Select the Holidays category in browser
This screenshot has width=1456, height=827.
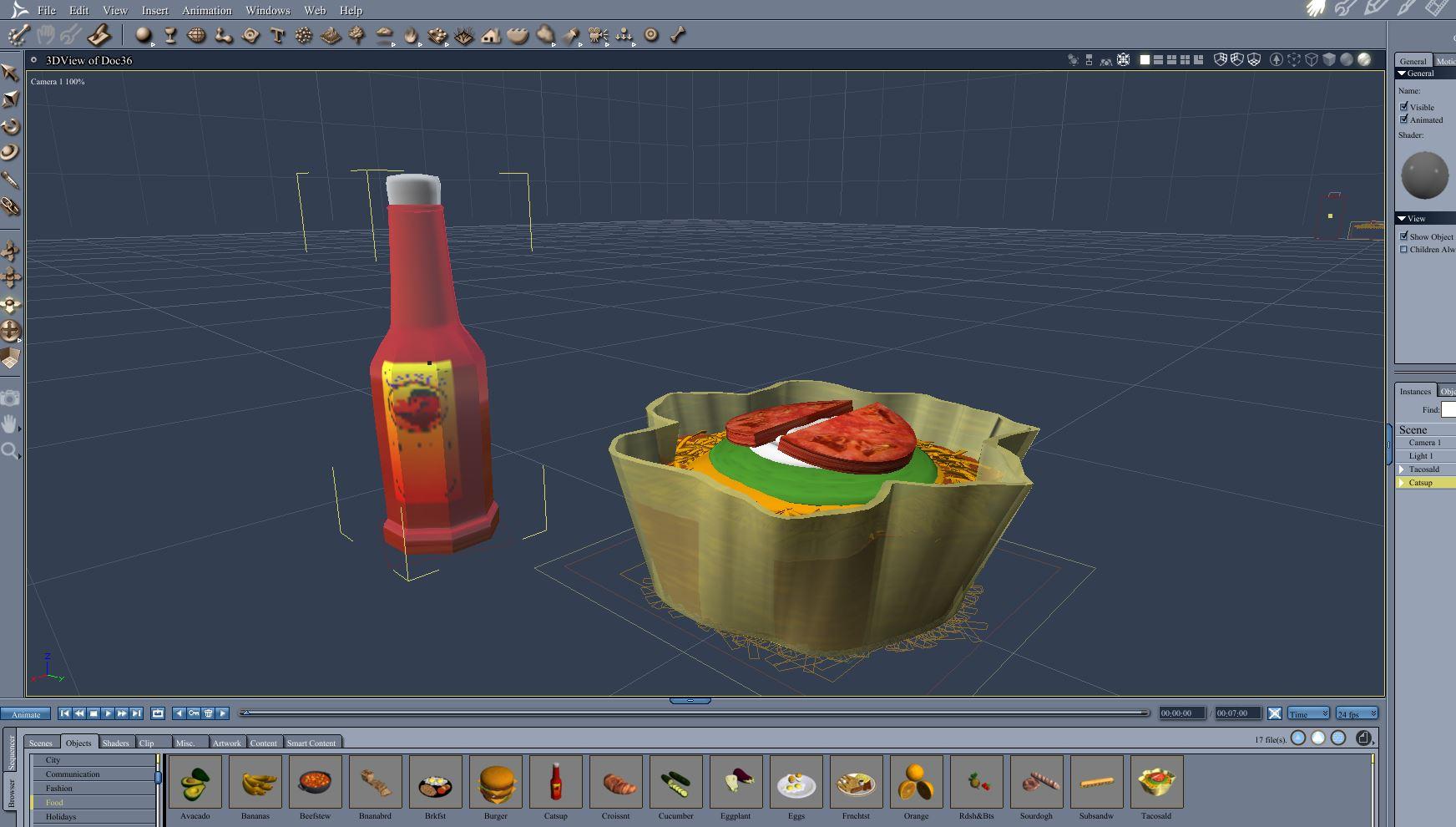(94, 817)
